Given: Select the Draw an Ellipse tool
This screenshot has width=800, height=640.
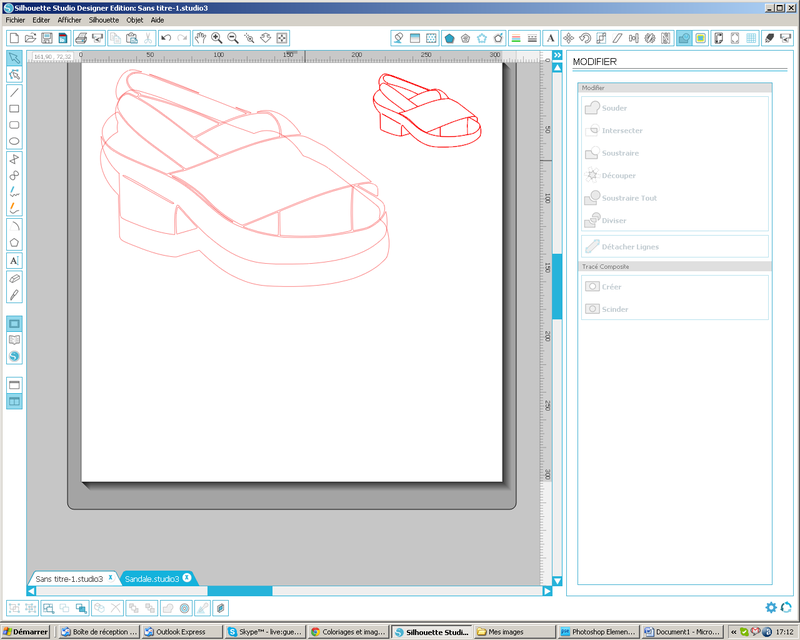Looking at the screenshot, I should tap(14, 141).
